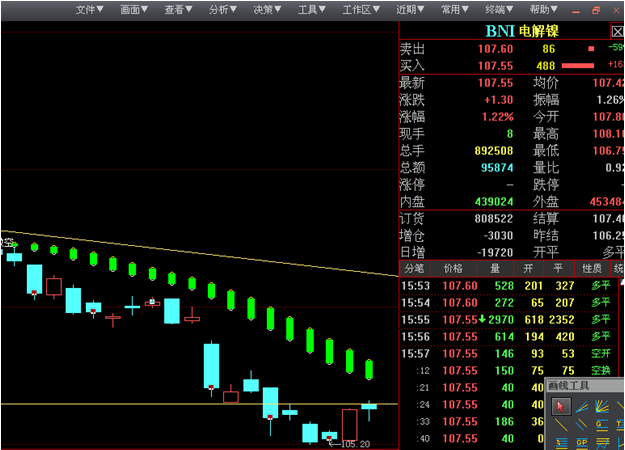Expand the 工作区 dropdown menu
This screenshot has width=625, height=450.
click(361, 10)
